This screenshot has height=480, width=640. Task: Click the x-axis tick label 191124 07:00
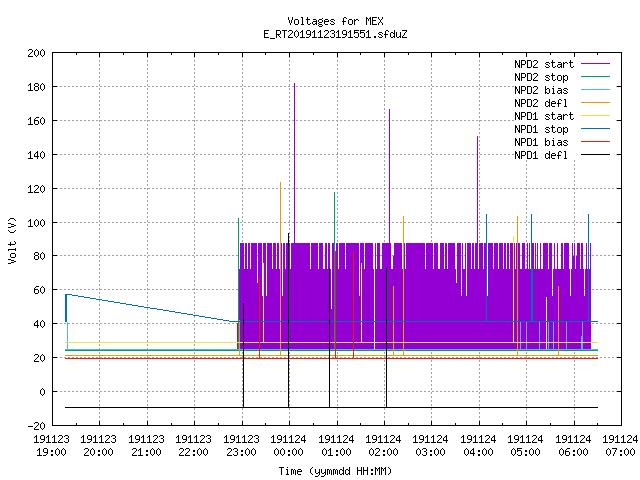[x=620, y=446]
